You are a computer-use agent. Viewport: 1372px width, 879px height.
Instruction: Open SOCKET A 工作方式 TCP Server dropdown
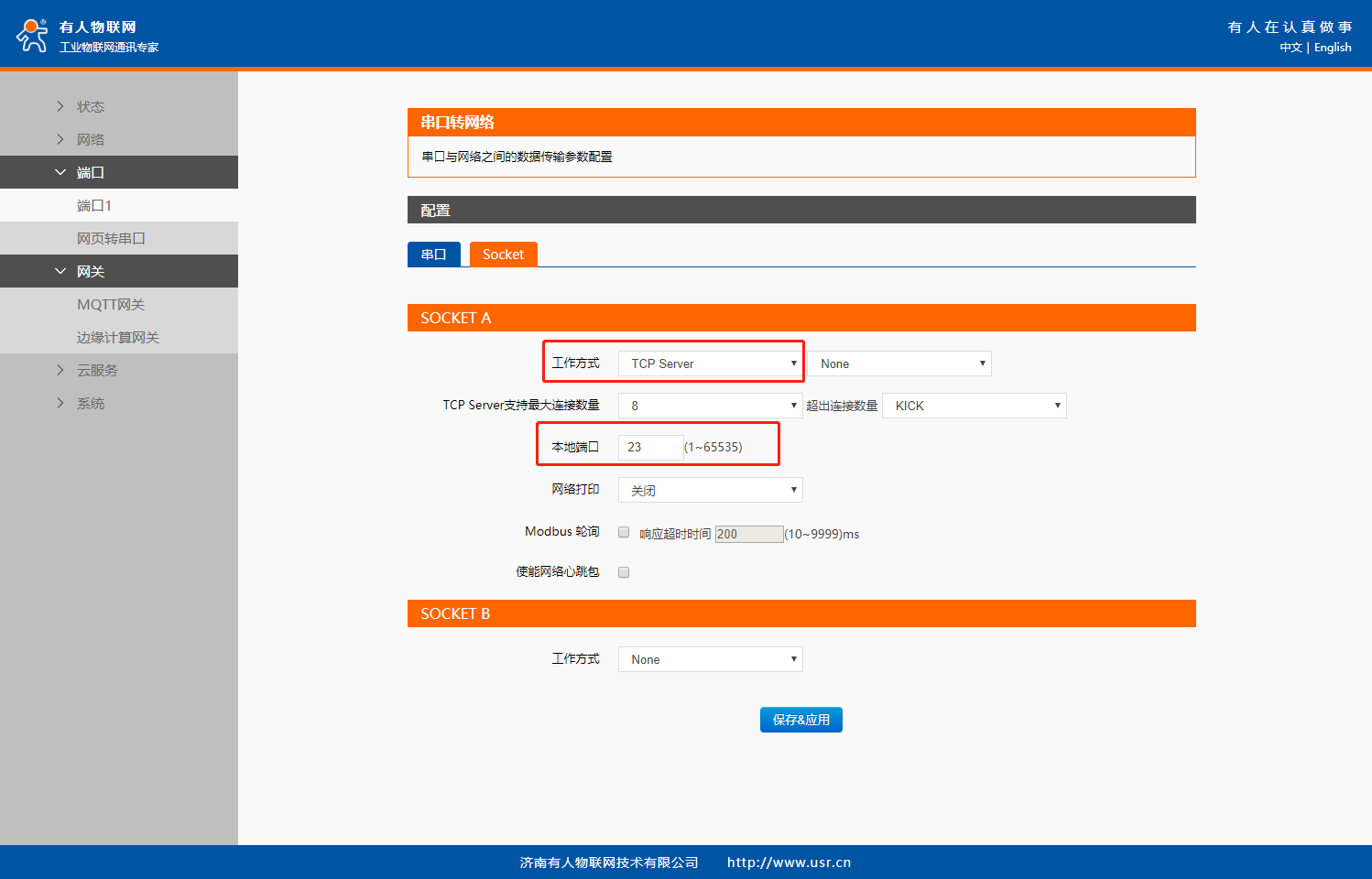tap(710, 364)
